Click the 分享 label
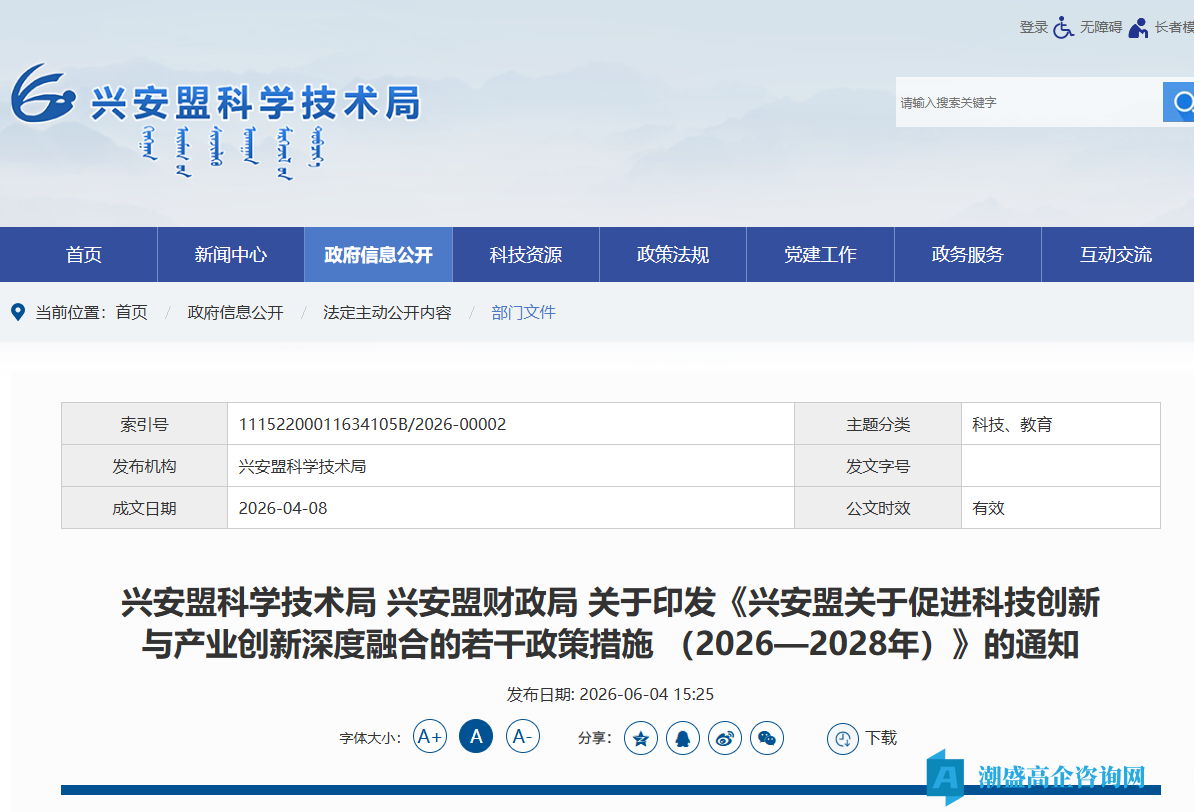Viewport: 1194px width, 812px height. click(x=595, y=738)
